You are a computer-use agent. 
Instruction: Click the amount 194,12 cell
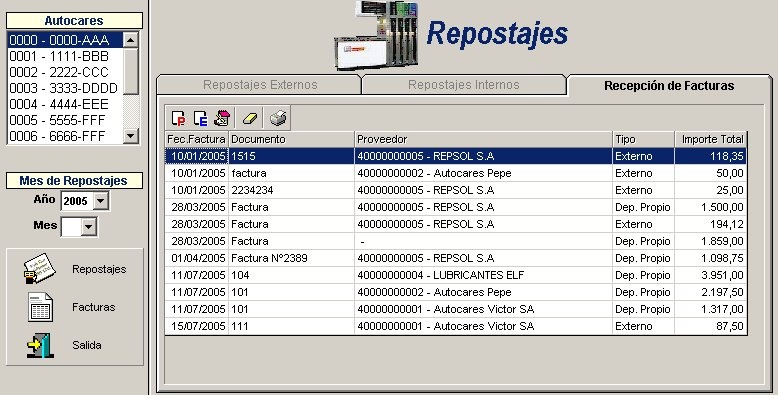click(x=711, y=224)
